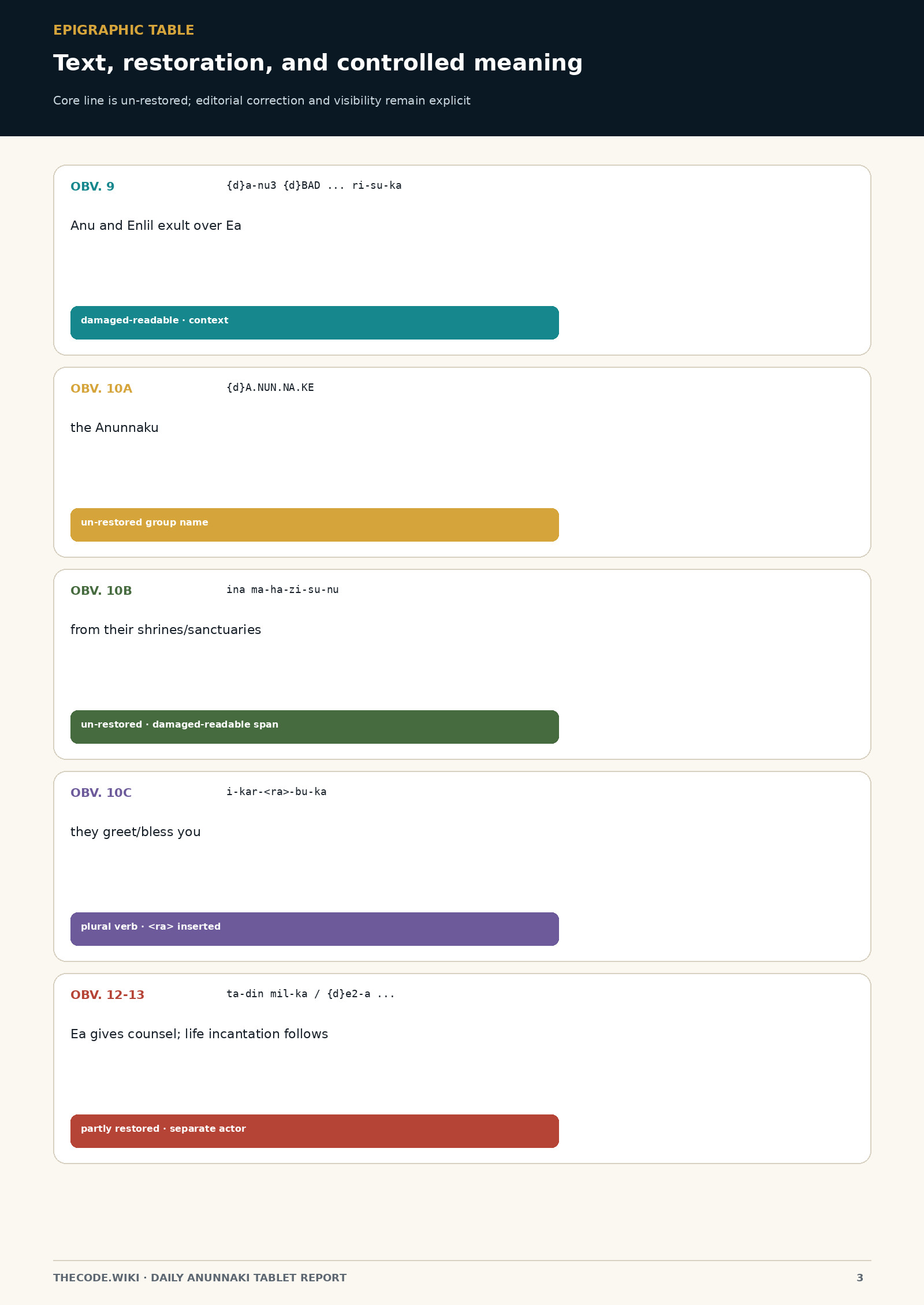Click the OBV. 10A line label

(x=101, y=389)
